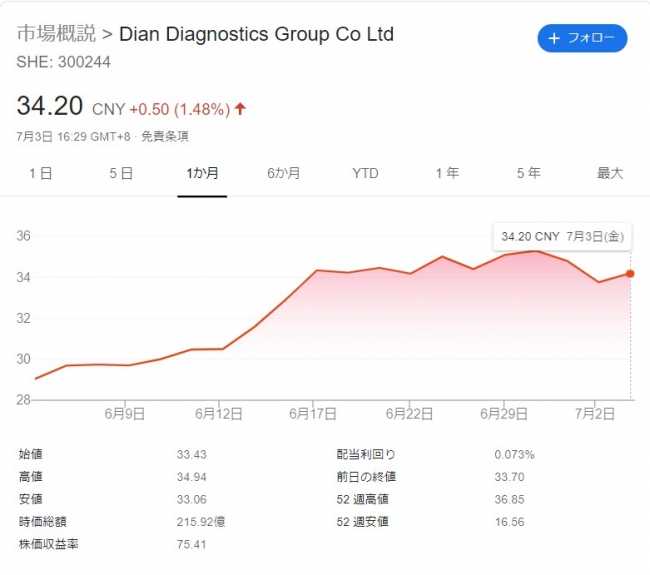Click the 高値 value 34.94
This screenshot has width=650, height=575.
click(192, 477)
